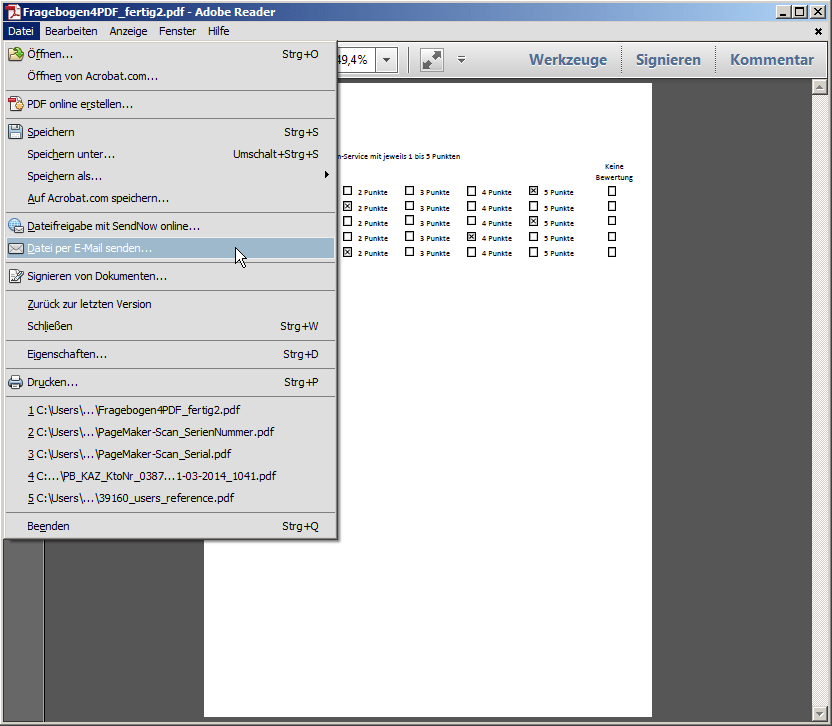This screenshot has width=832, height=726.
Task: Click the vertical scrollbar up arrow
Action: (x=819, y=87)
